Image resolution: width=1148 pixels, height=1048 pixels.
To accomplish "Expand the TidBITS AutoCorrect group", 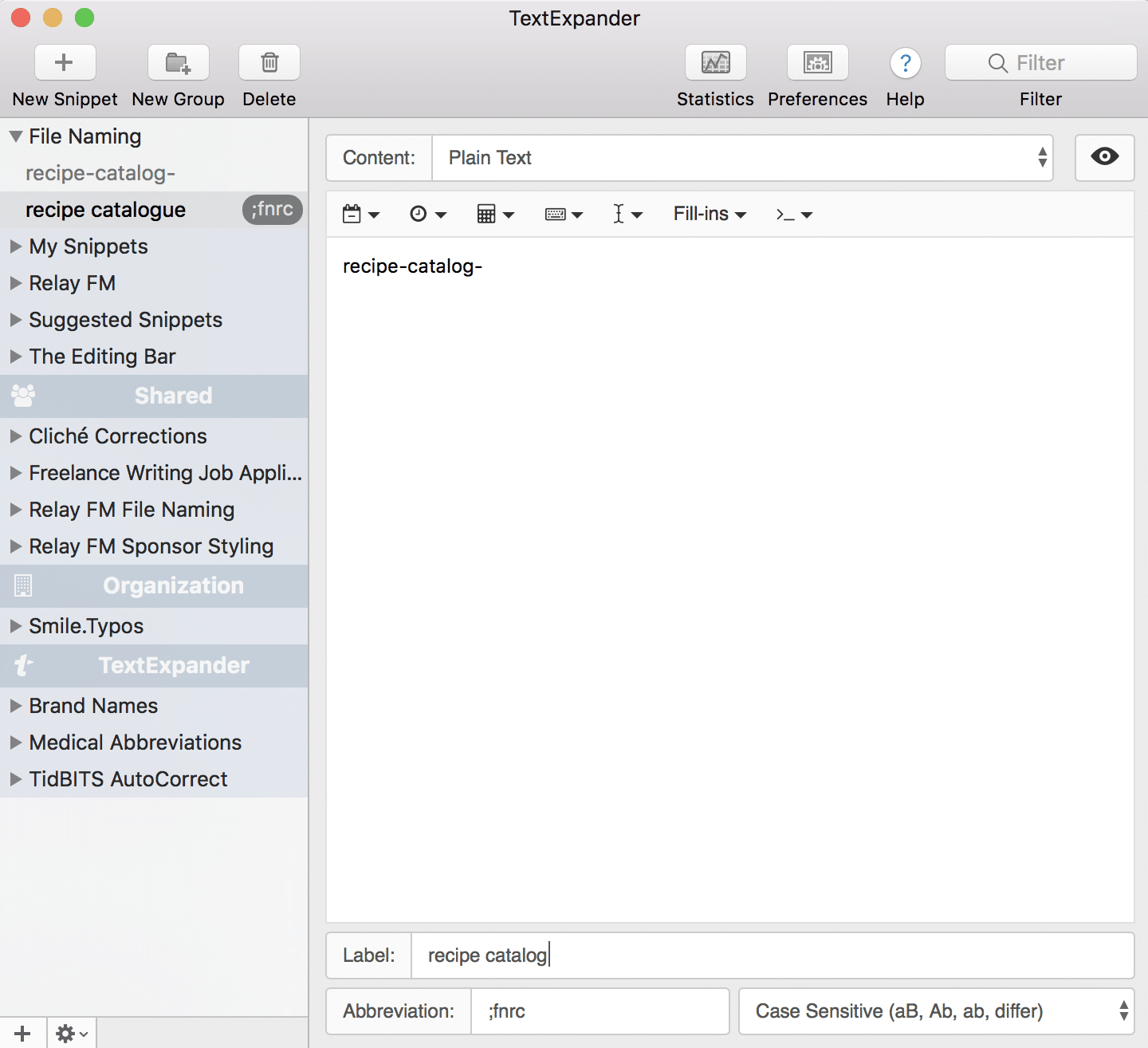I will point(15,779).
